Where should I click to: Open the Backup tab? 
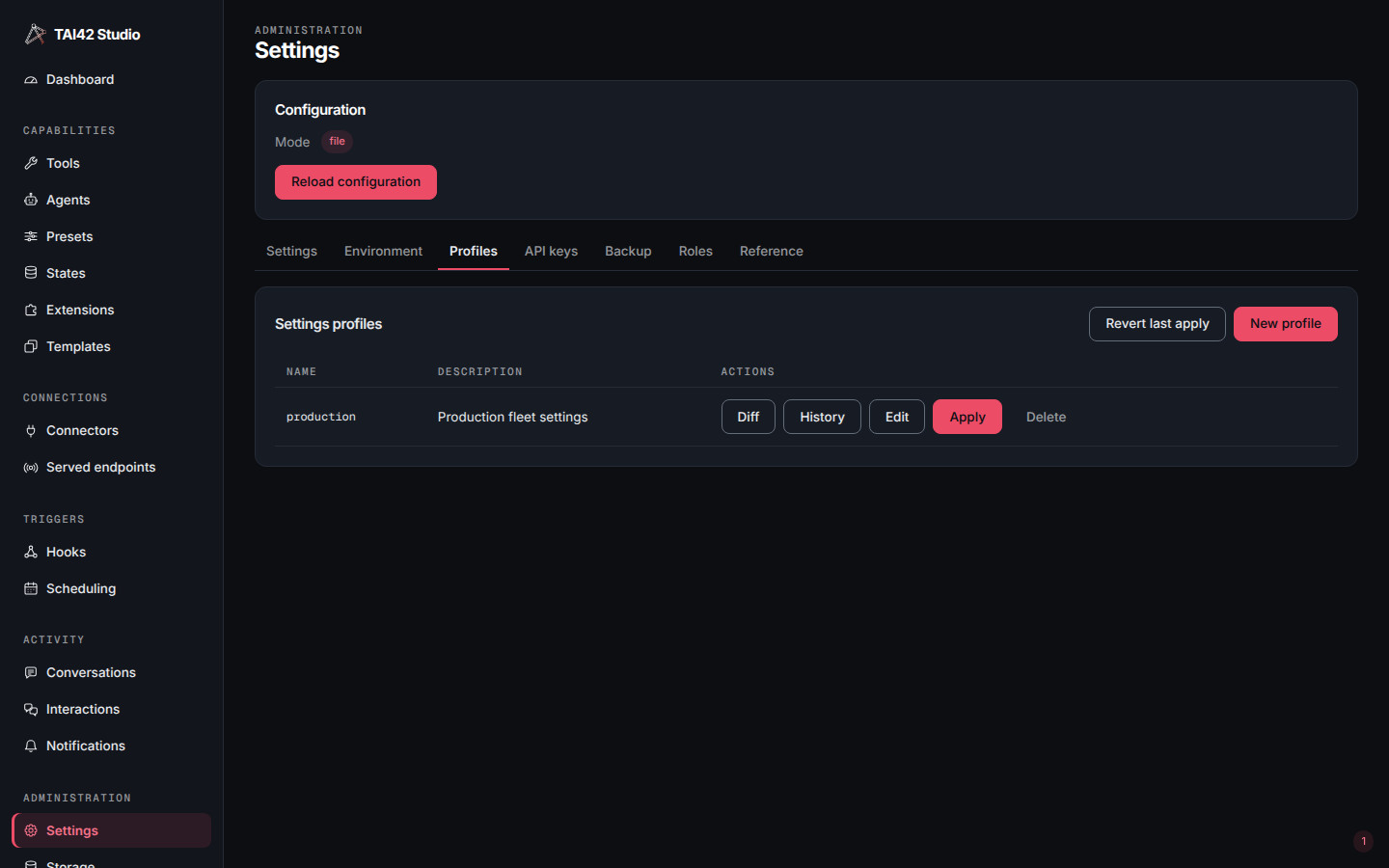click(x=628, y=251)
